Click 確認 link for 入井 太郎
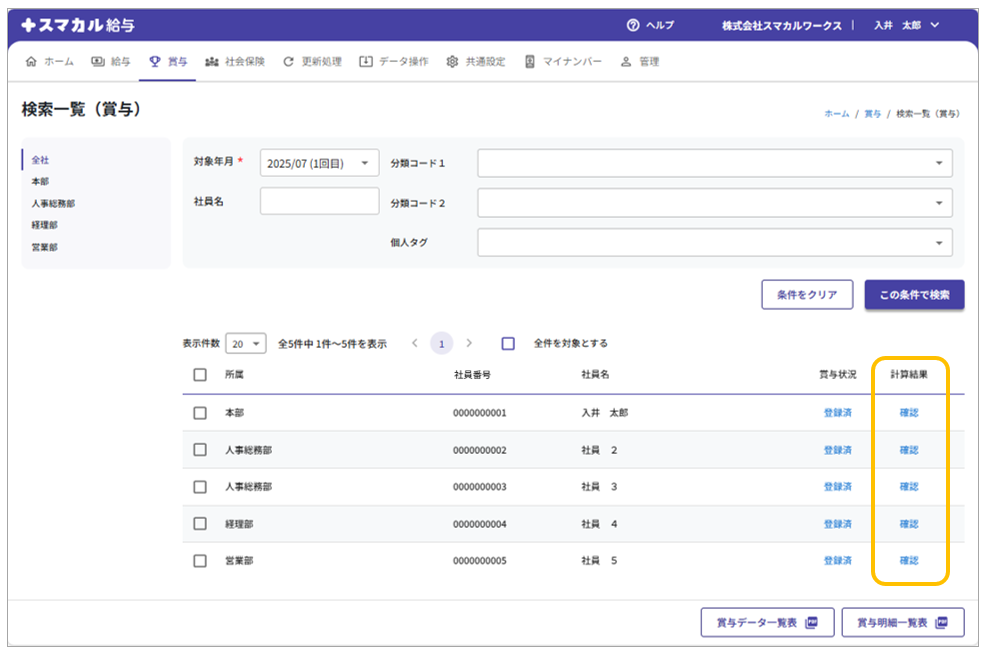 [x=908, y=413]
